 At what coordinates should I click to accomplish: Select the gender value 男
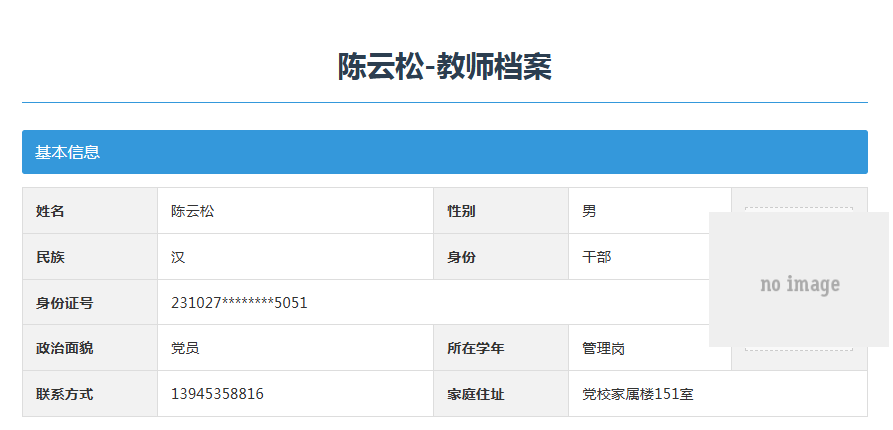[590, 211]
